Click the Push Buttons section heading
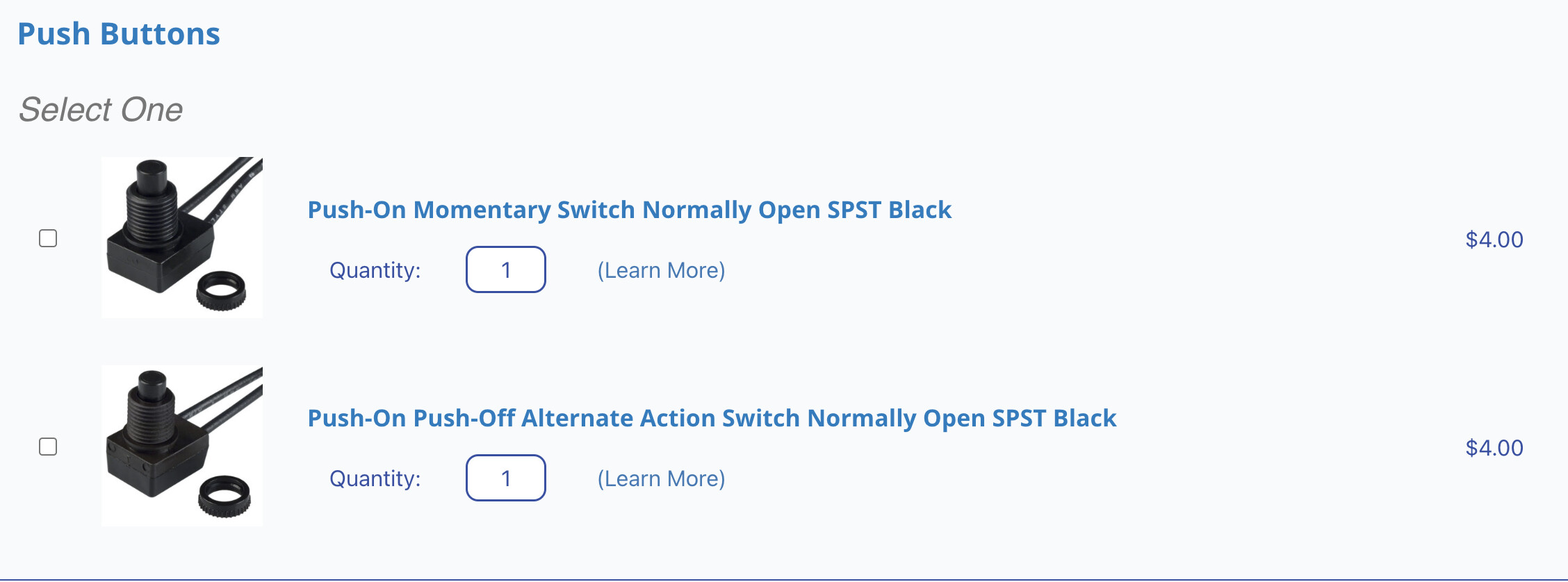 click(119, 34)
